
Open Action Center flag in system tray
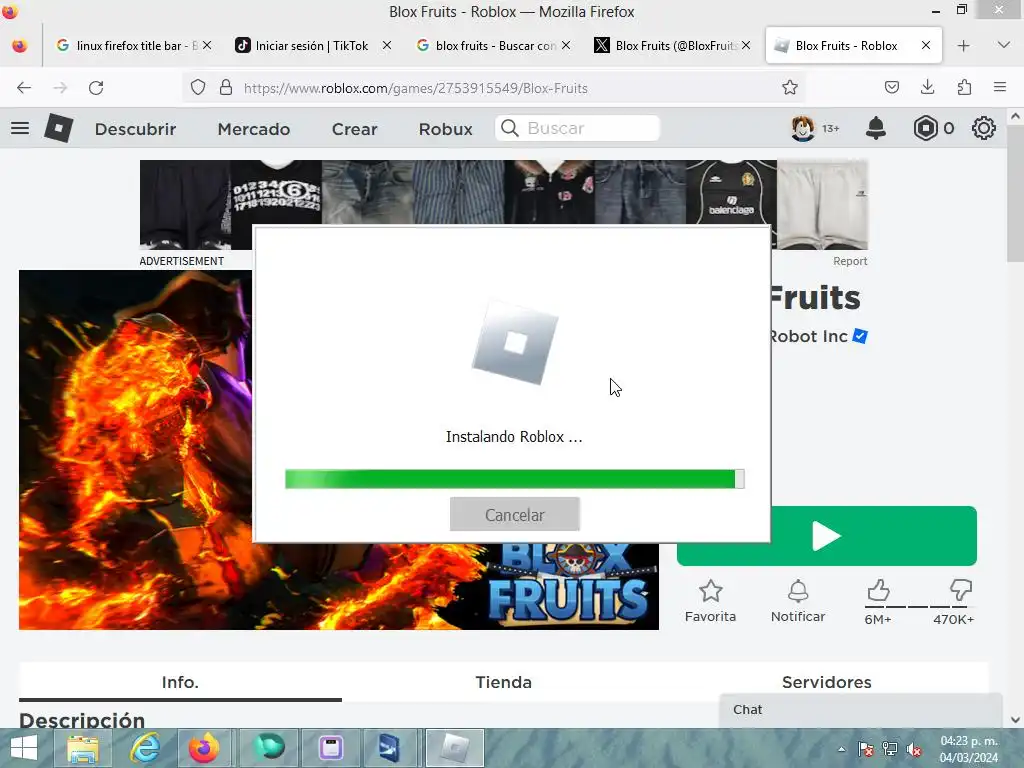[866, 749]
